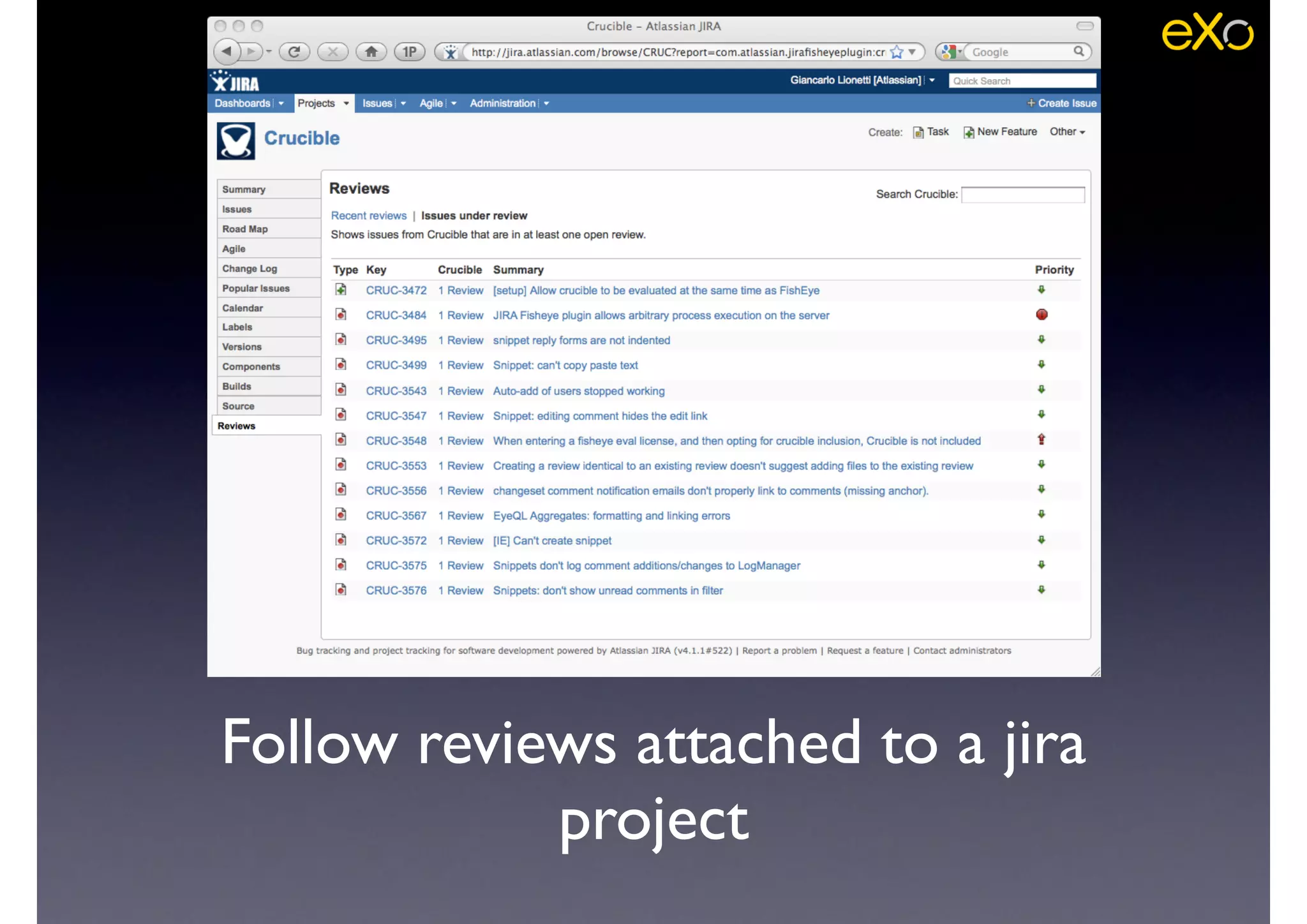Go back with the browser back arrow

(227, 52)
